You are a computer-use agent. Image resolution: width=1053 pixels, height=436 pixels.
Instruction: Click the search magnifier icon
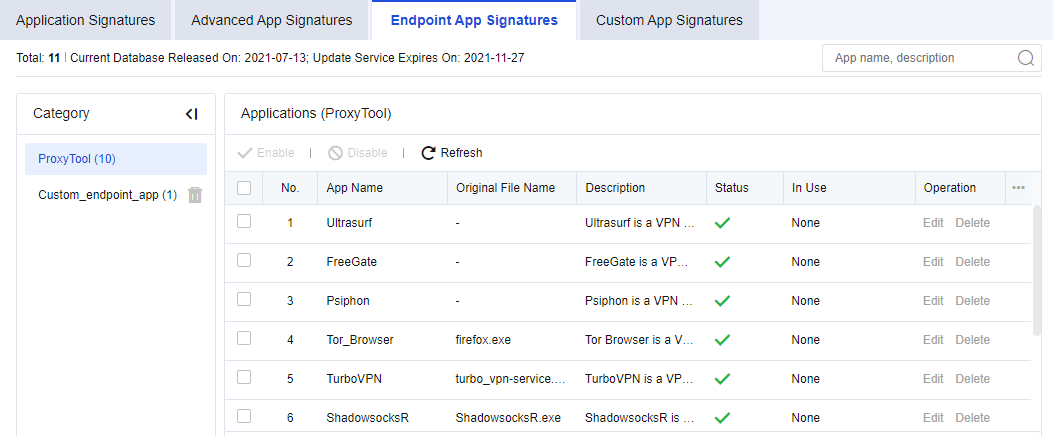(1025, 58)
